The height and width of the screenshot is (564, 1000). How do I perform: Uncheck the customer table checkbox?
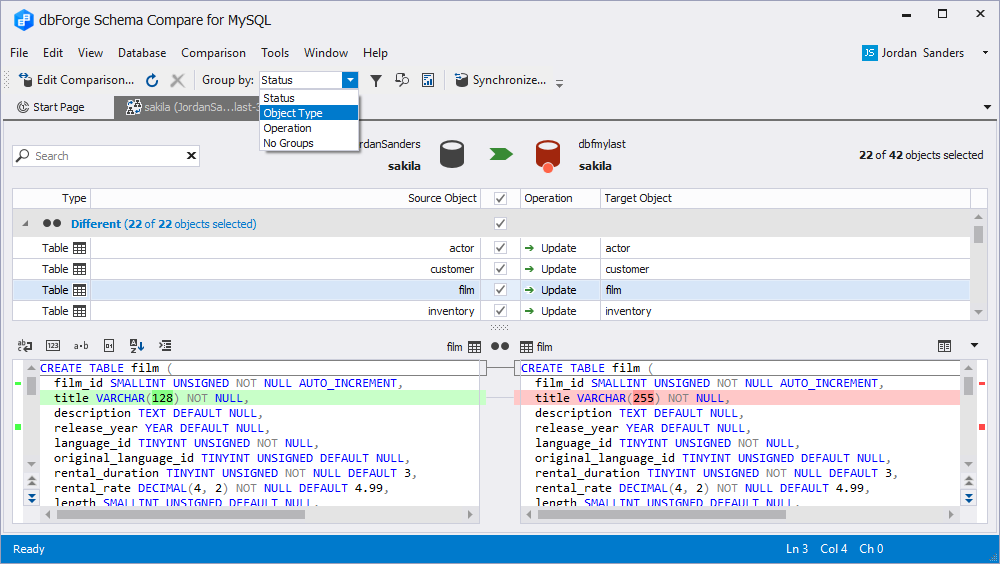point(501,269)
